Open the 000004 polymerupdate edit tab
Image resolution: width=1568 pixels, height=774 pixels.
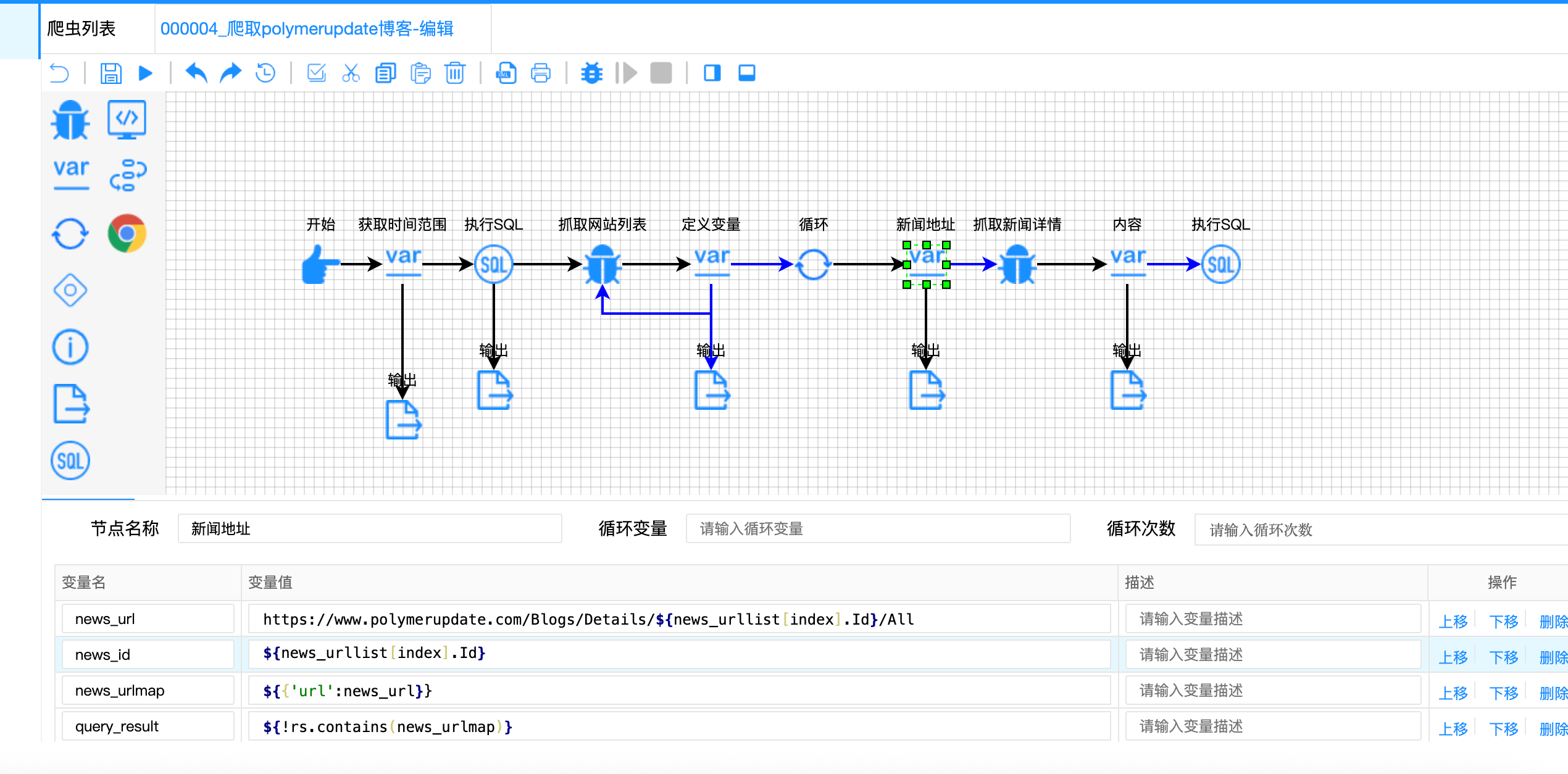pos(307,28)
